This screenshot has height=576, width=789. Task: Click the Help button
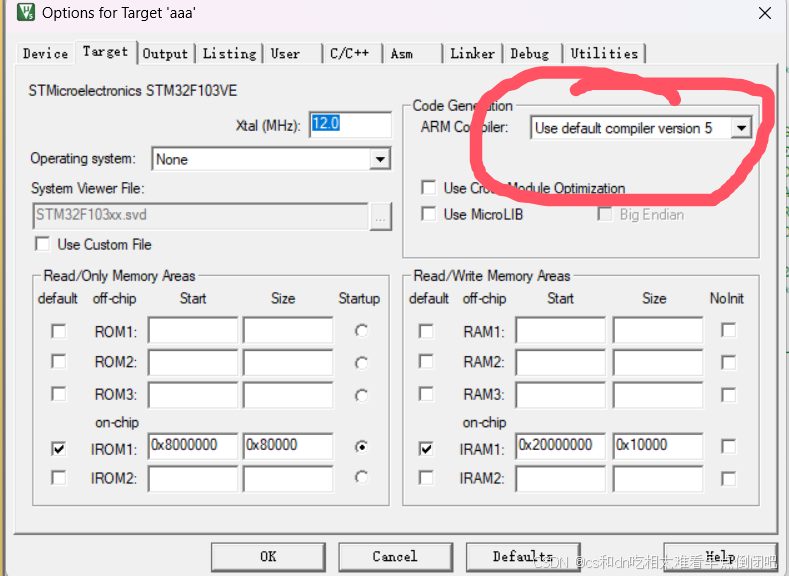[721, 556]
